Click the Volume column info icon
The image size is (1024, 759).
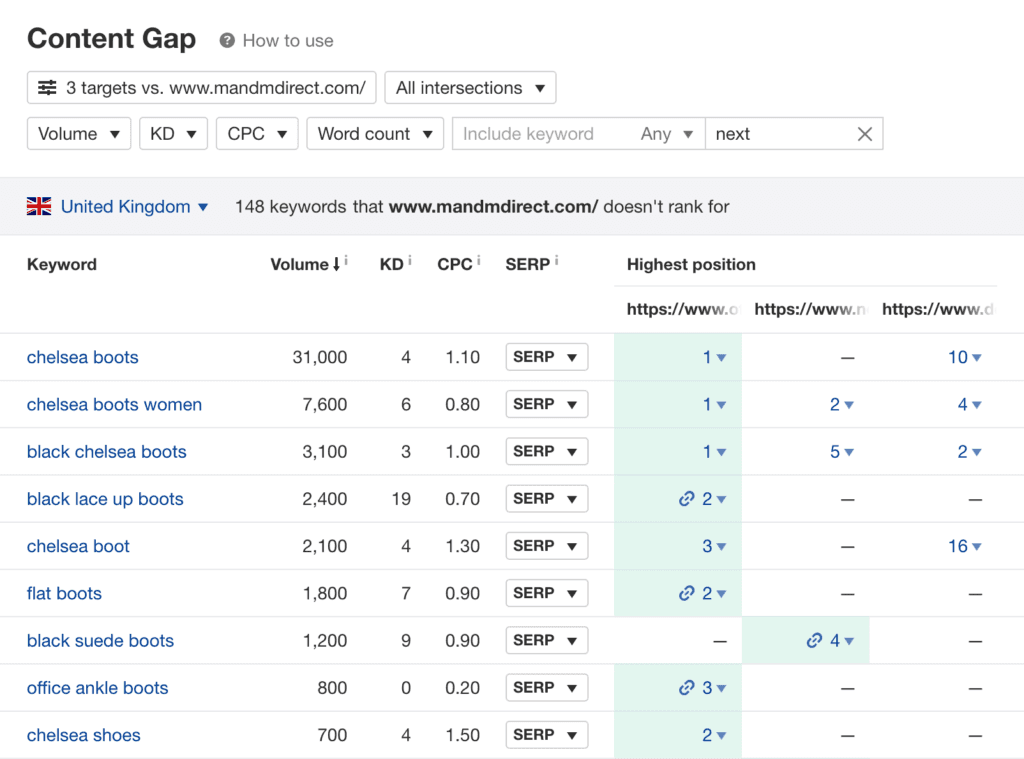pos(346,260)
